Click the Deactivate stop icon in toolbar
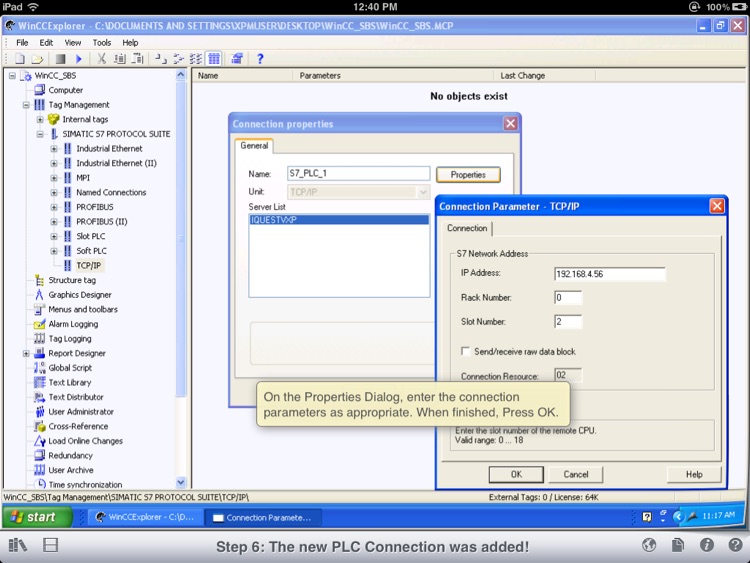750x563 pixels. pyautogui.click(x=60, y=59)
